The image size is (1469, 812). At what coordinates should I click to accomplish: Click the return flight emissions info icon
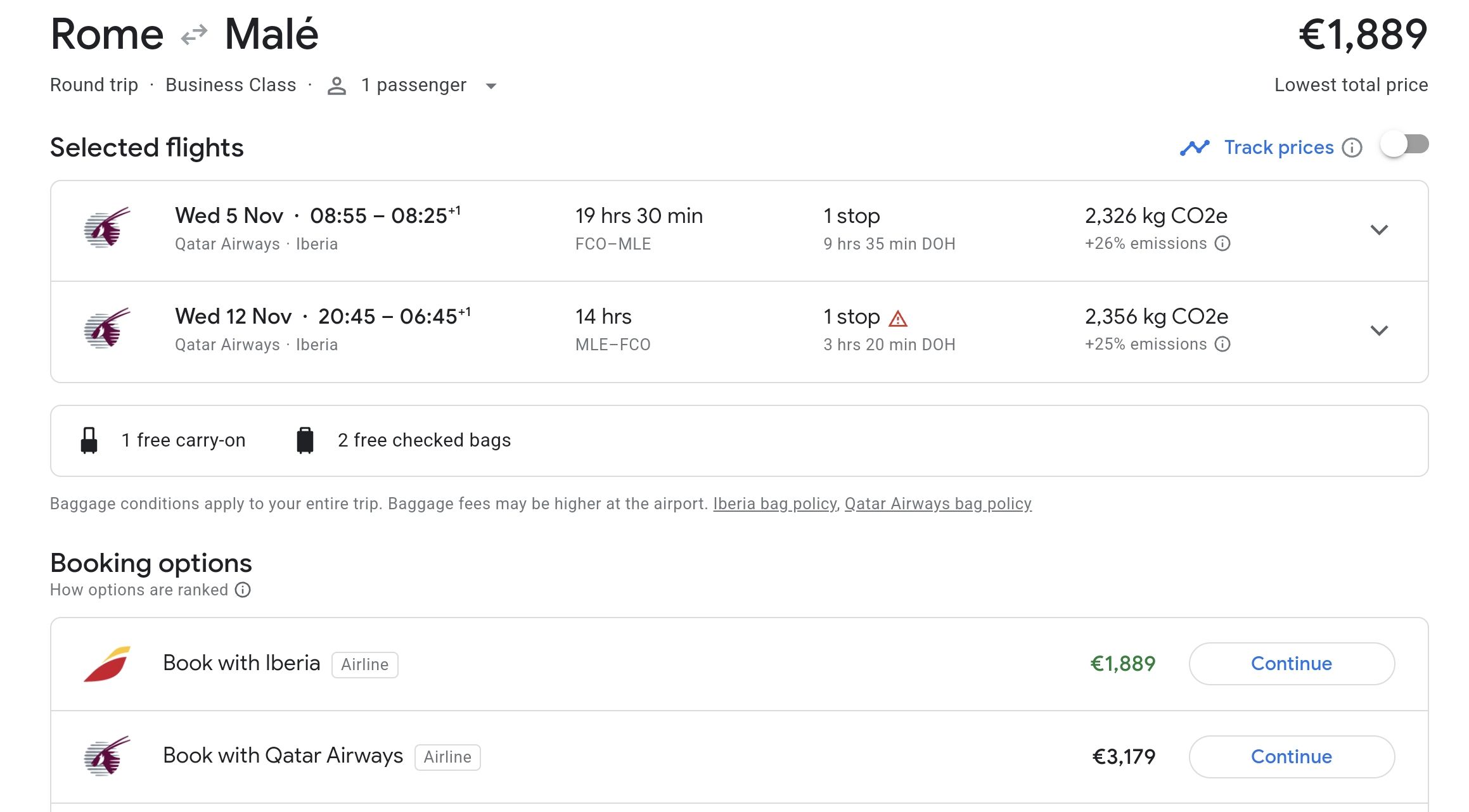[x=1222, y=345]
